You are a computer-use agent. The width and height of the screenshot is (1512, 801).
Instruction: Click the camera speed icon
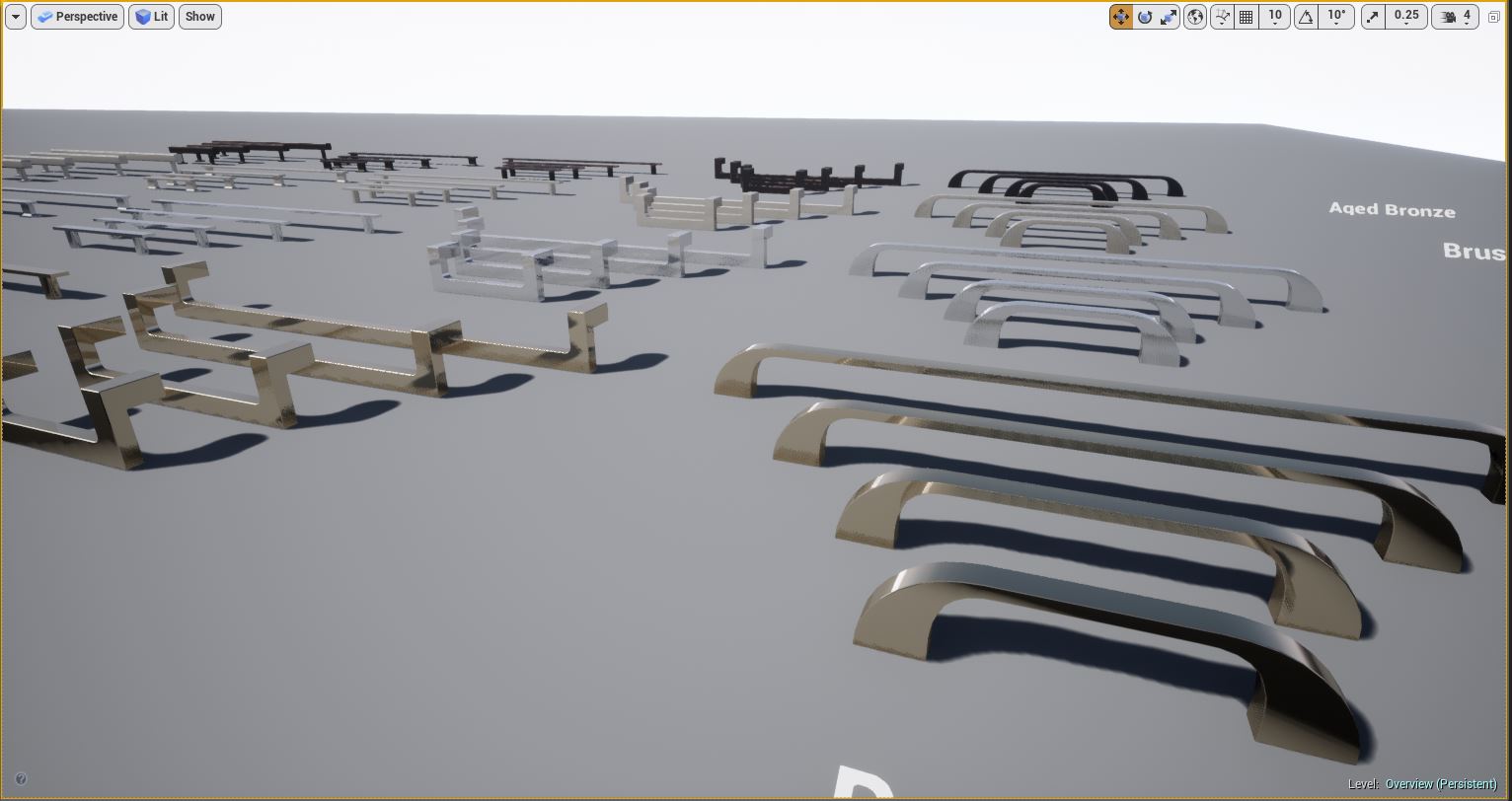click(1449, 17)
